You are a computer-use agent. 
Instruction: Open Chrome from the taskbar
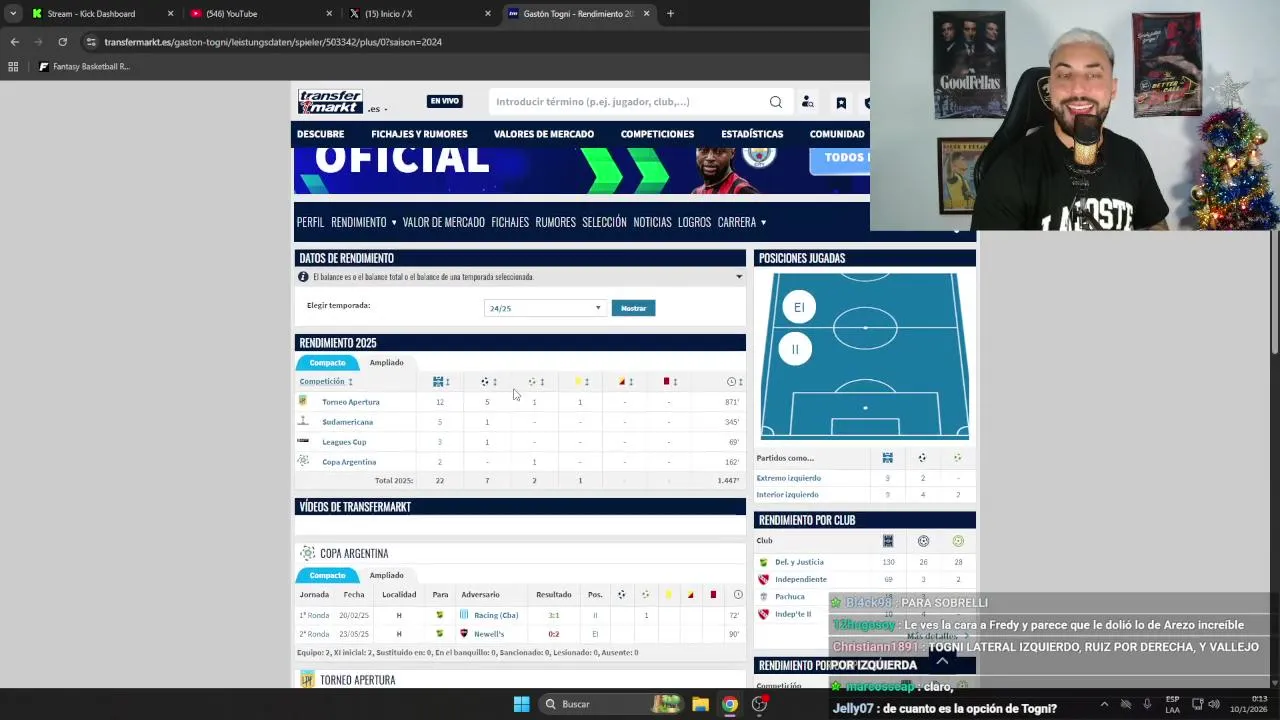(730, 704)
